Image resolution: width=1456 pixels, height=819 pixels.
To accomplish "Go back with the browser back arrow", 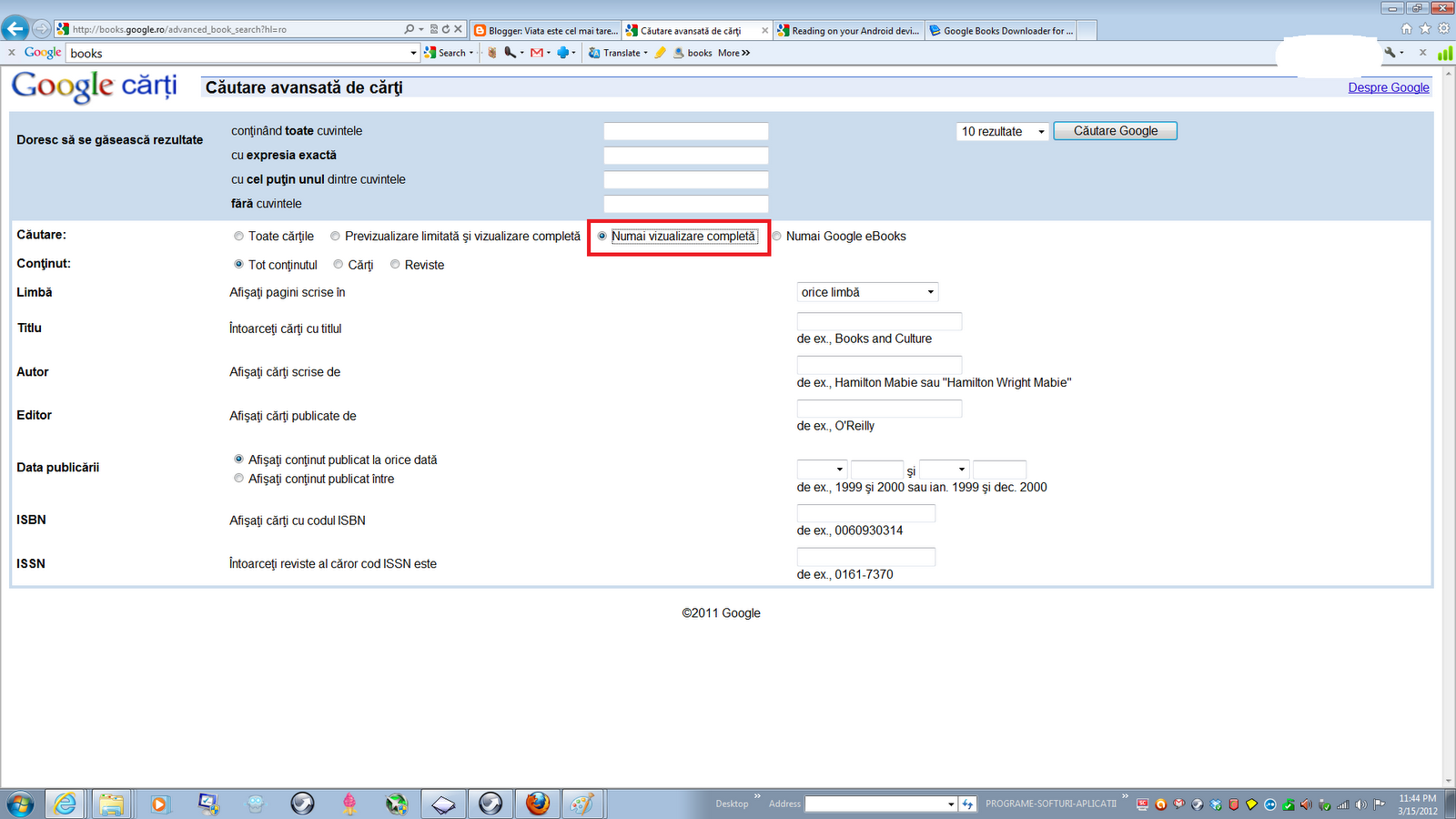I will coord(15,28).
